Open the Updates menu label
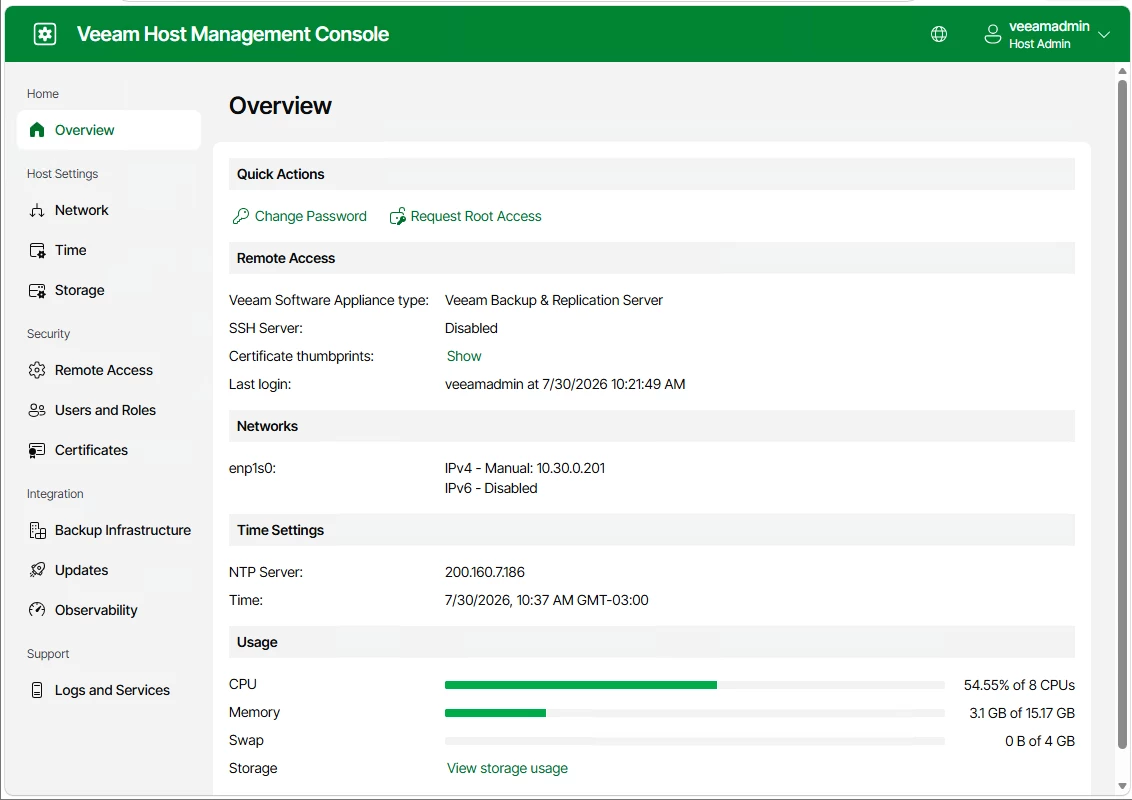Screen dimensions: 1132x800 (x=82, y=570)
